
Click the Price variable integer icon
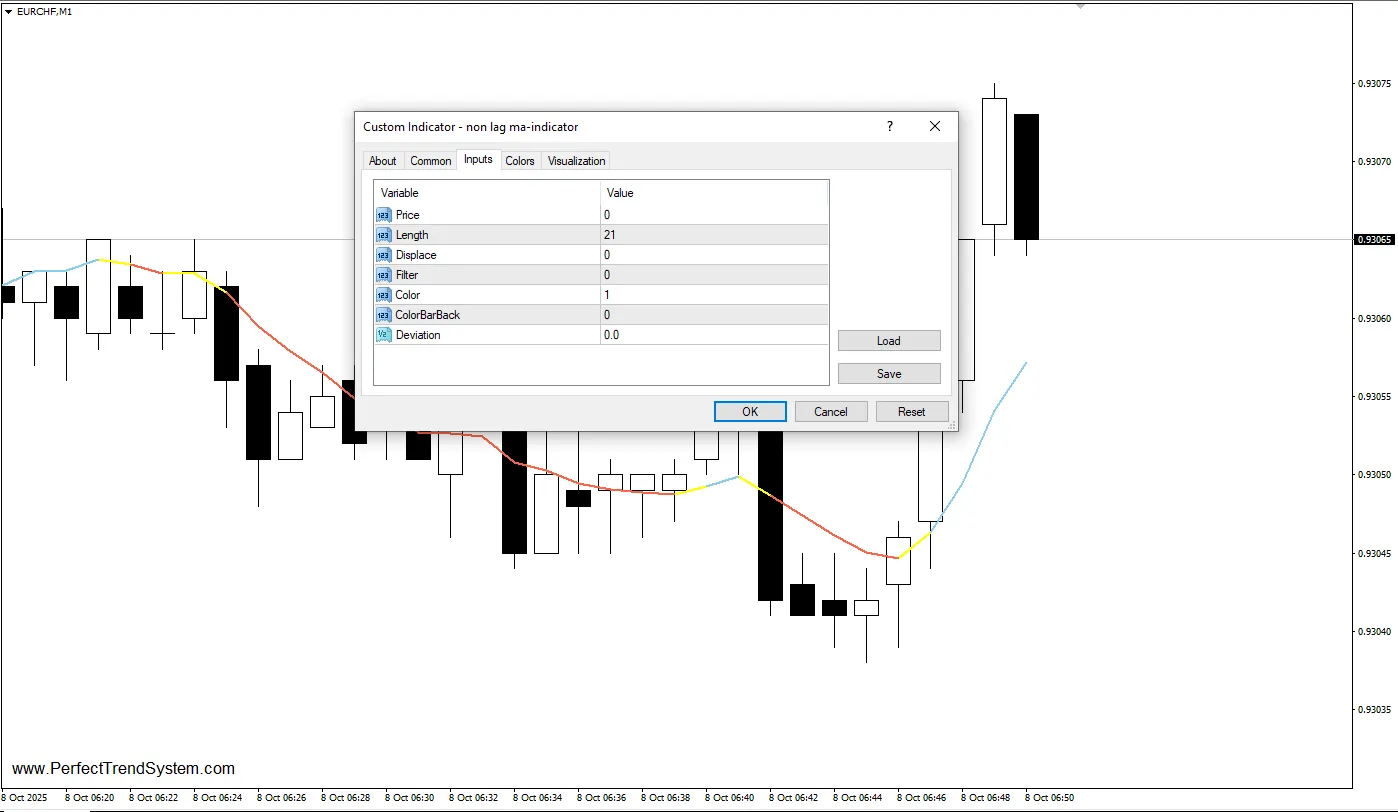point(384,215)
